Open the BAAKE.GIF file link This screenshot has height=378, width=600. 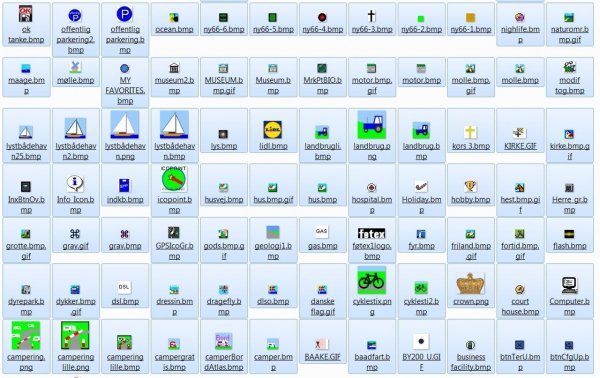[322, 357]
